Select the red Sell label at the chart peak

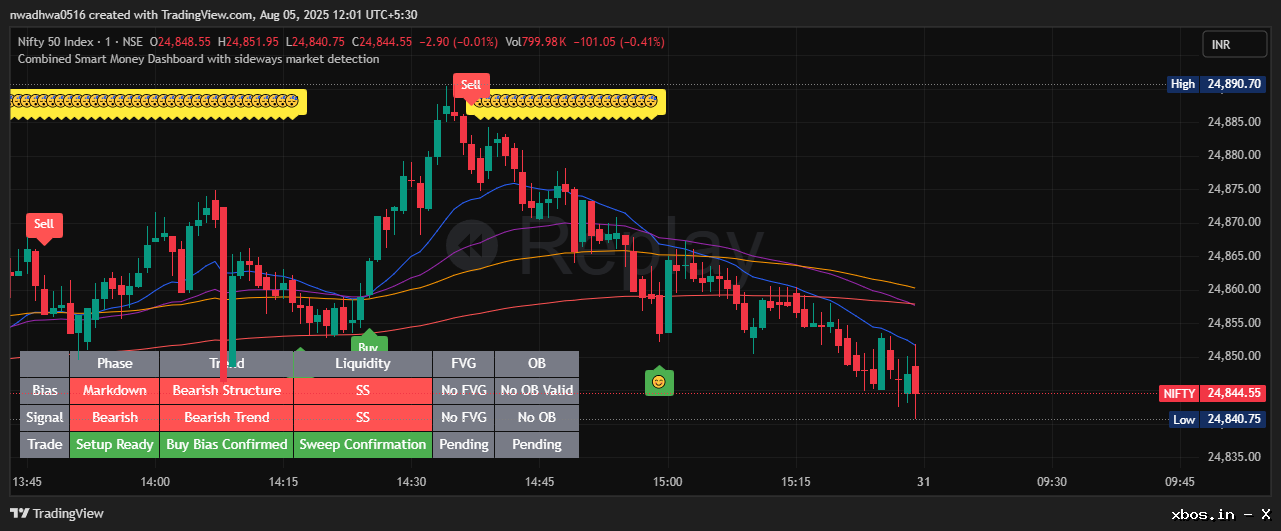coord(471,85)
